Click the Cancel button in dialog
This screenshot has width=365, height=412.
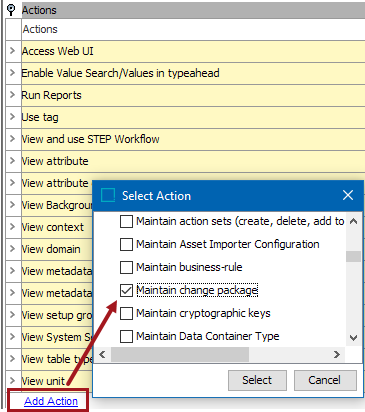coord(325,380)
